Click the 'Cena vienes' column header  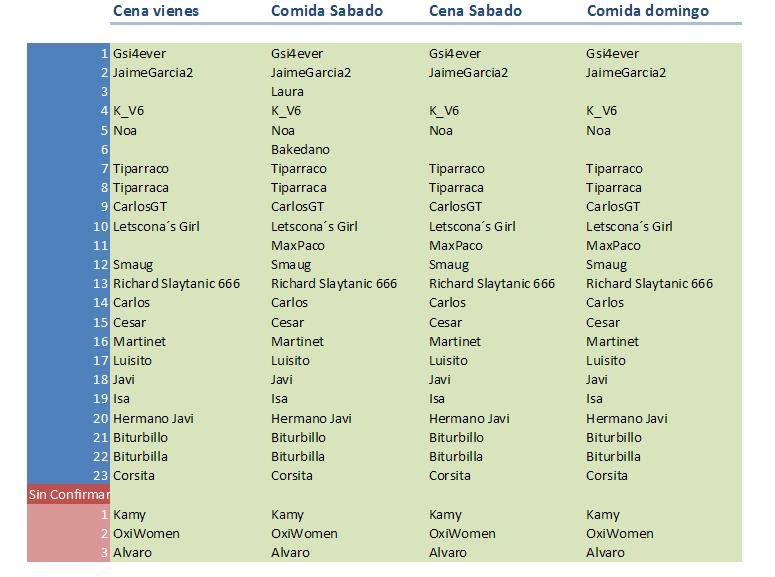pyautogui.click(x=156, y=11)
